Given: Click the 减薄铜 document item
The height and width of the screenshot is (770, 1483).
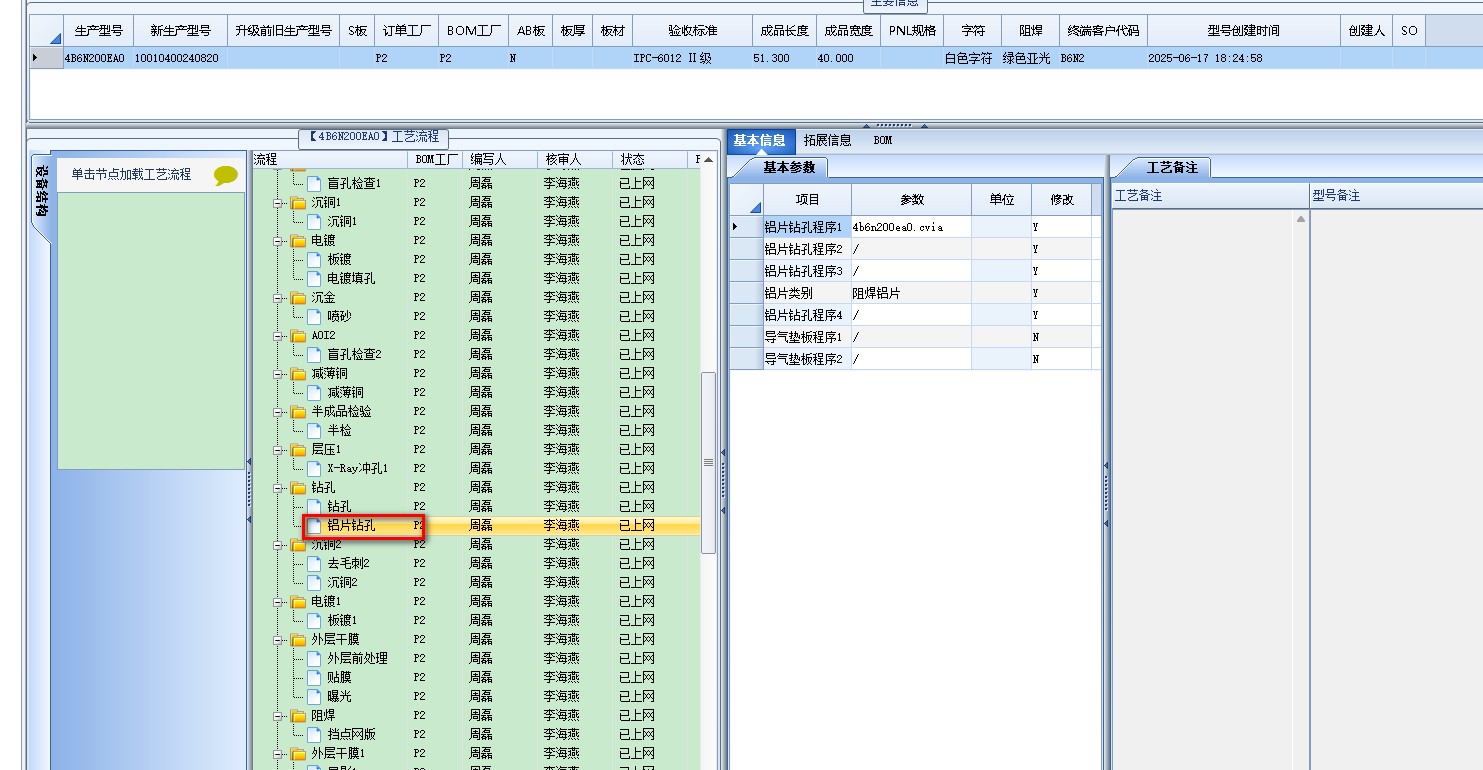Looking at the screenshot, I should (x=345, y=392).
